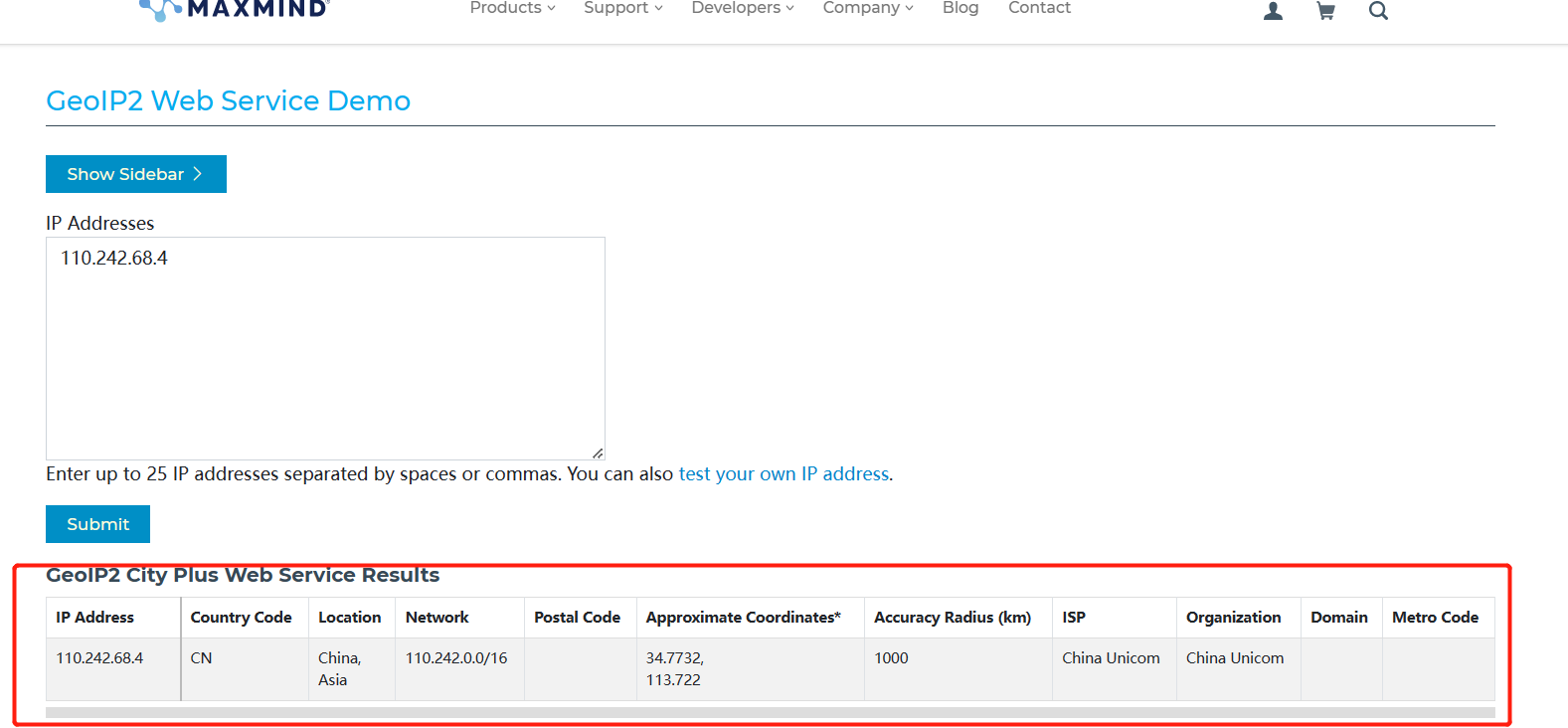The image size is (1568, 728).
Task: Follow the 'test your own IP address' link
Action: (784, 474)
